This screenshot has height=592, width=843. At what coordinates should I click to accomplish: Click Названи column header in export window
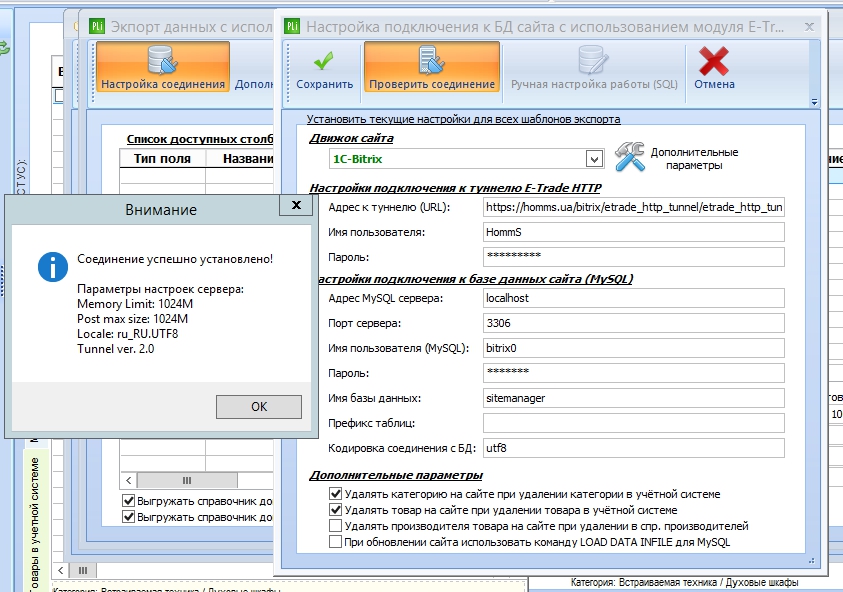(240, 159)
